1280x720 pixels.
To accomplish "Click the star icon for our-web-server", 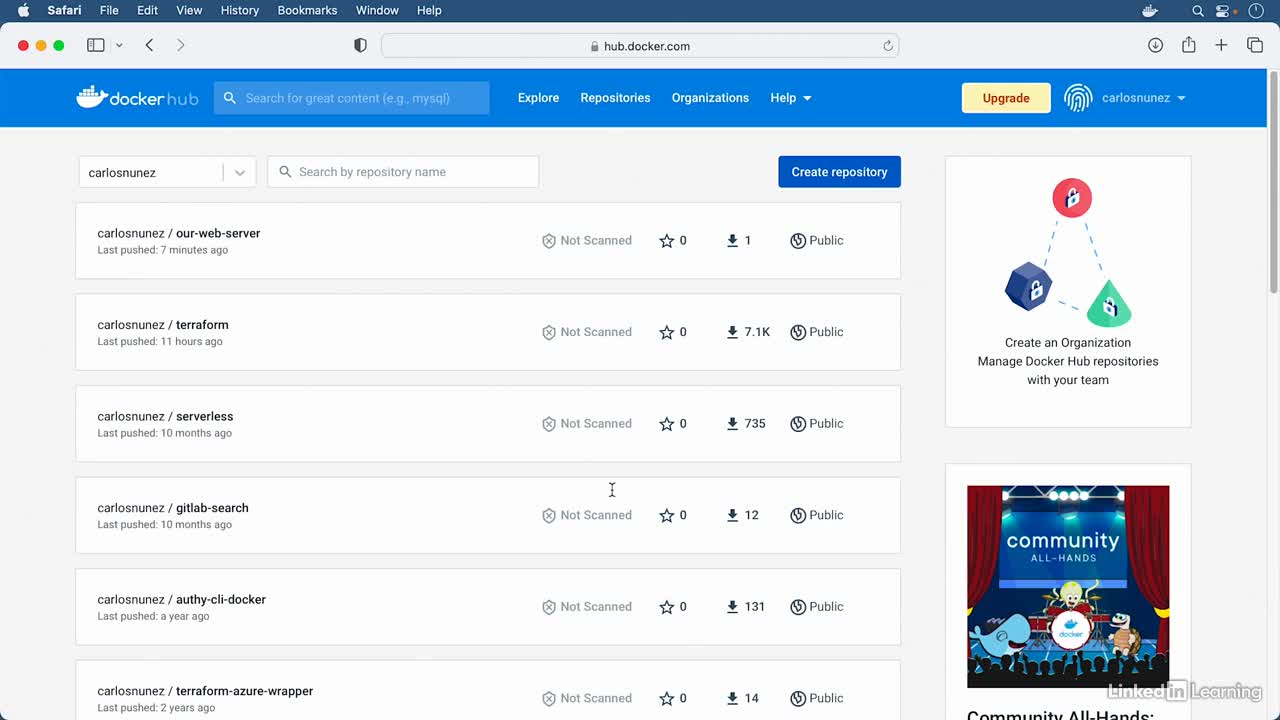I will tap(667, 241).
